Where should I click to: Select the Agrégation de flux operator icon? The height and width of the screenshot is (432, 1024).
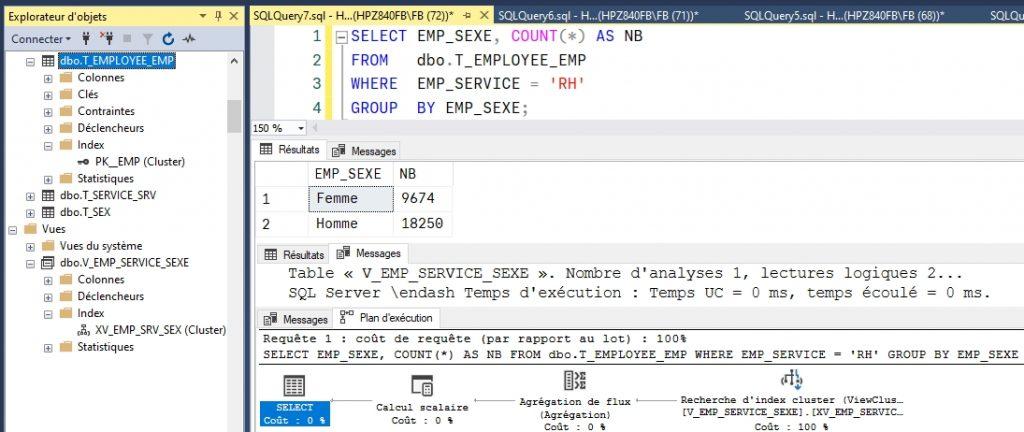tap(575, 380)
